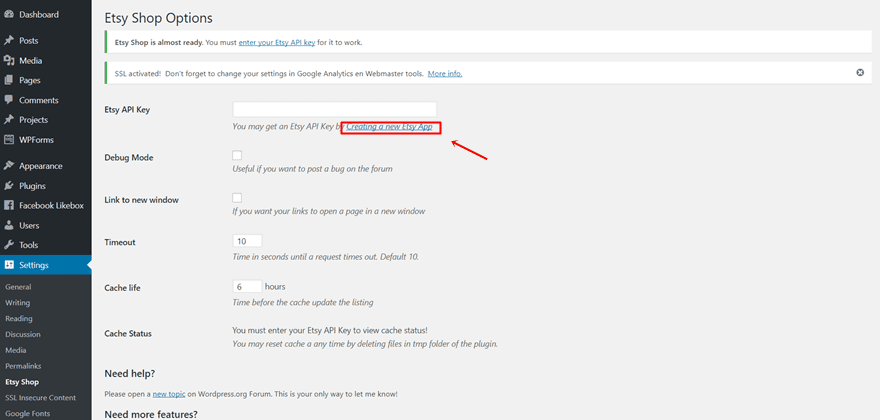Click the 'Etsy Shop Options' heading
Viewport: 880px width, 420px height.
click(158, 18)
